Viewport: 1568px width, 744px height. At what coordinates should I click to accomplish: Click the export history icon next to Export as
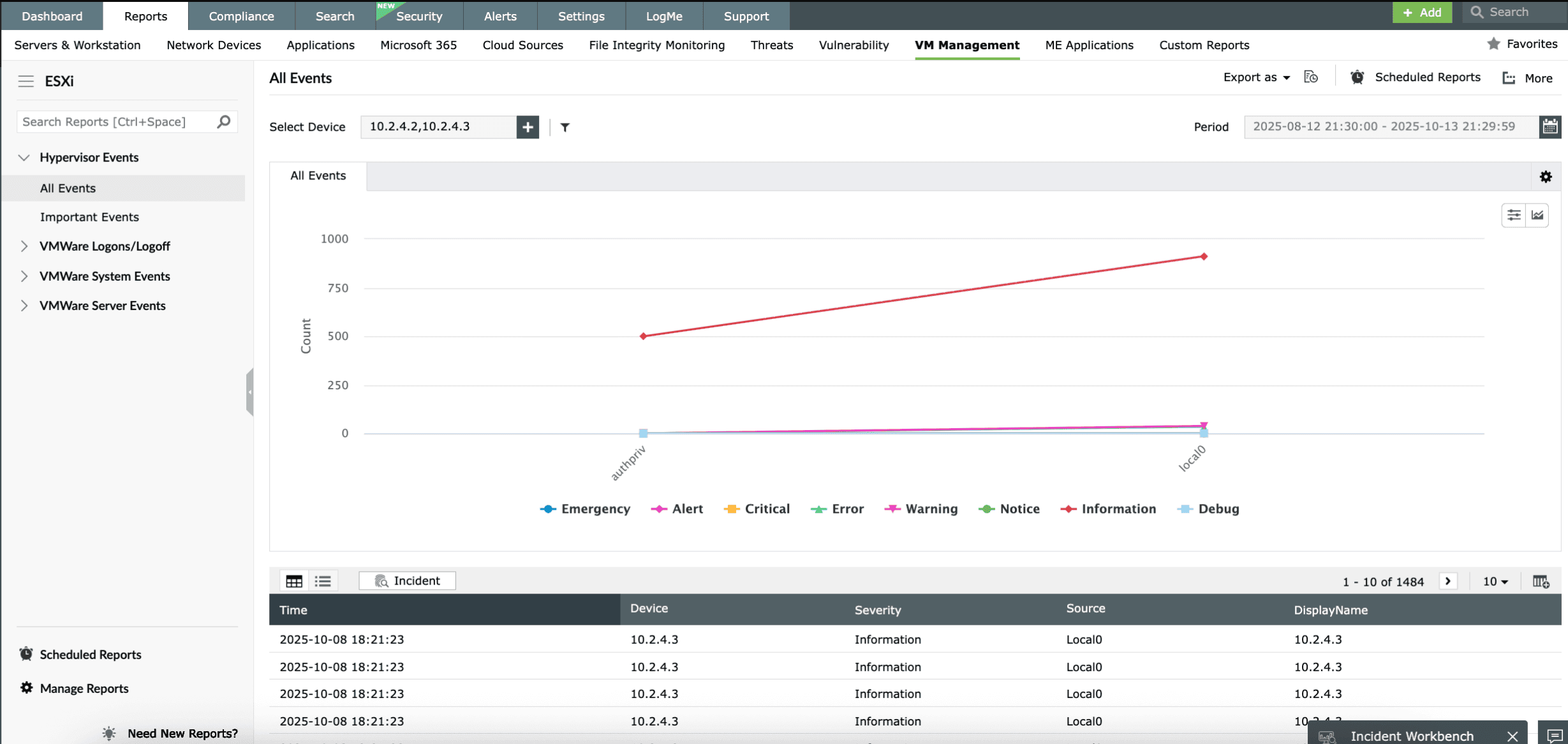(1311, 77)
